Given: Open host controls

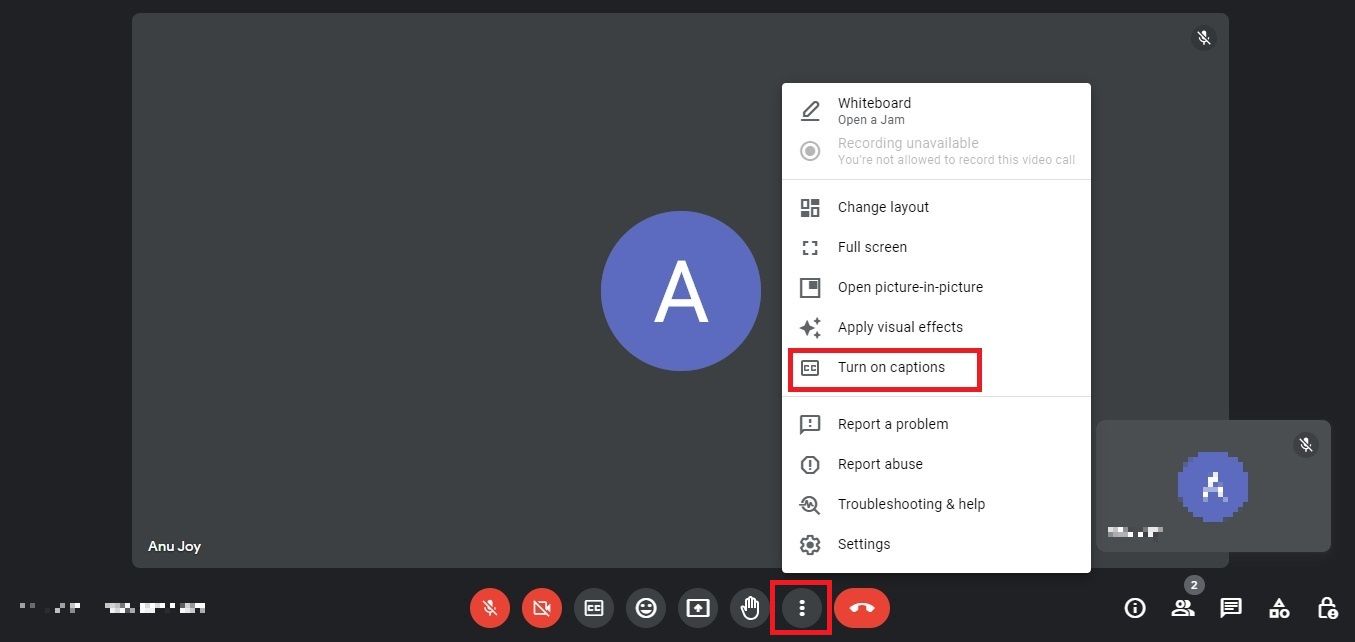Looking at the screenshot, I should (x=1326, y=607).
